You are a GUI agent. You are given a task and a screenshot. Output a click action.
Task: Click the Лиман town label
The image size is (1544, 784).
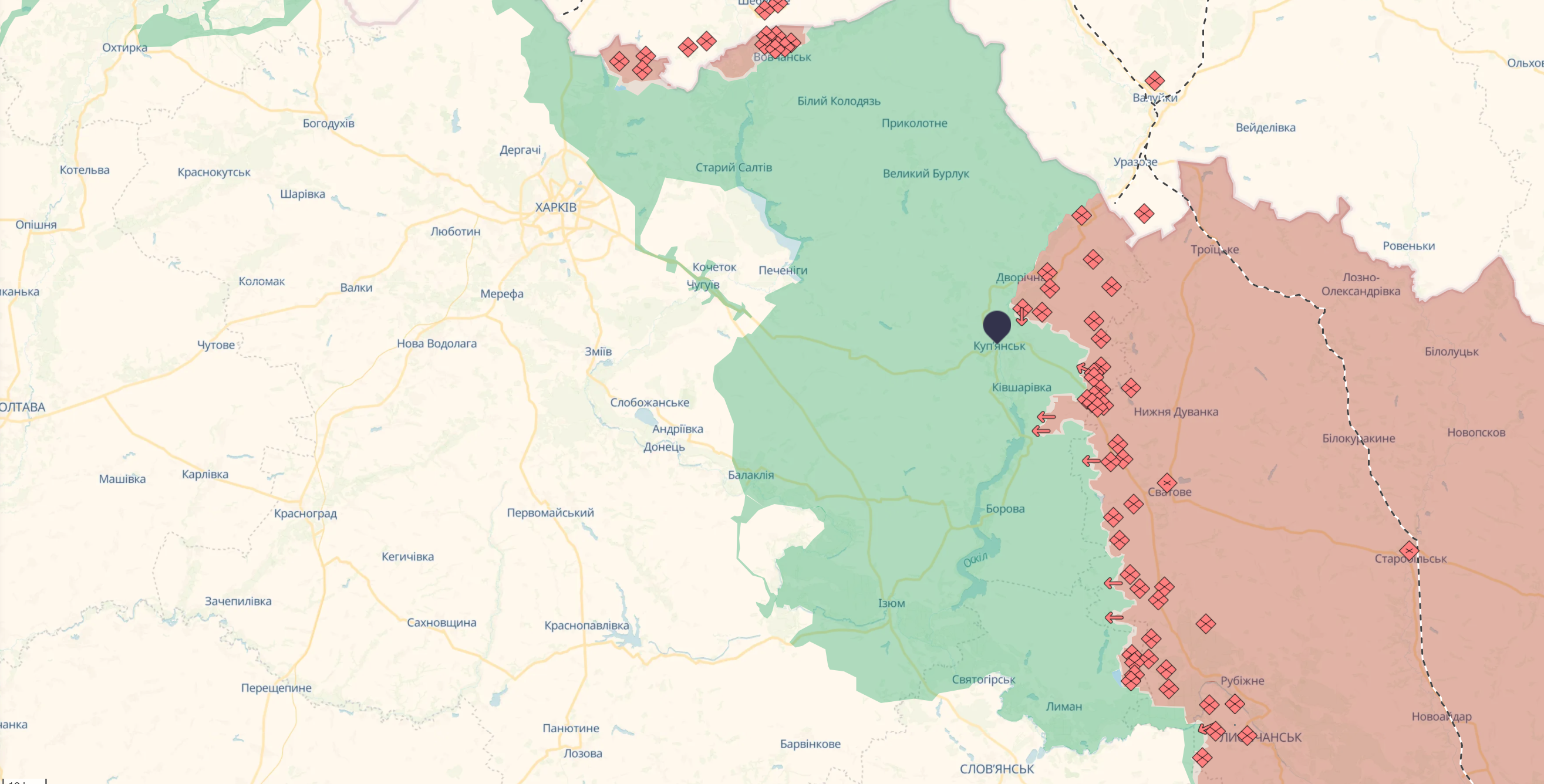coord(1064,706)
